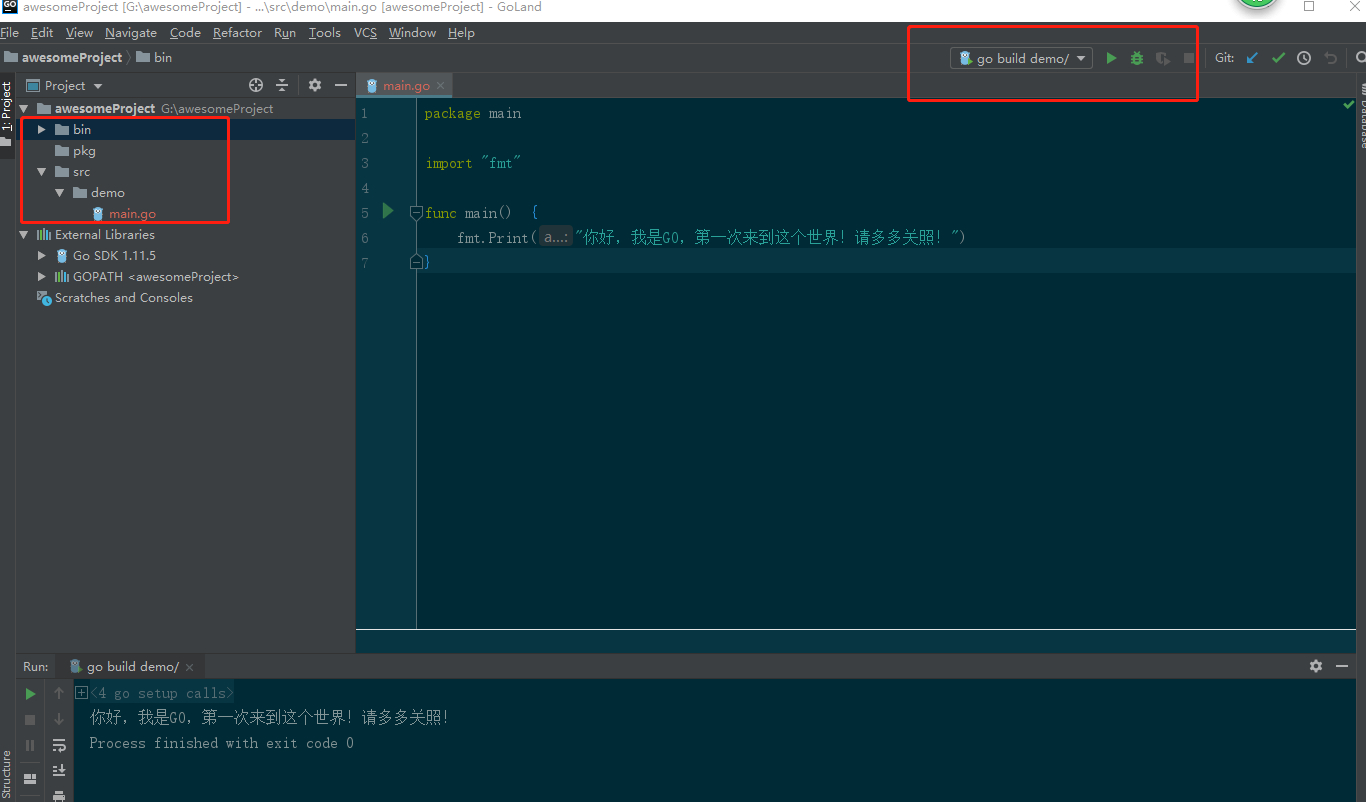Image resolution: width=1366 pixels, height=802 pixels.
Task: Click awesomeProject in the breadcrumb bar
Action: tap(72, 57)
